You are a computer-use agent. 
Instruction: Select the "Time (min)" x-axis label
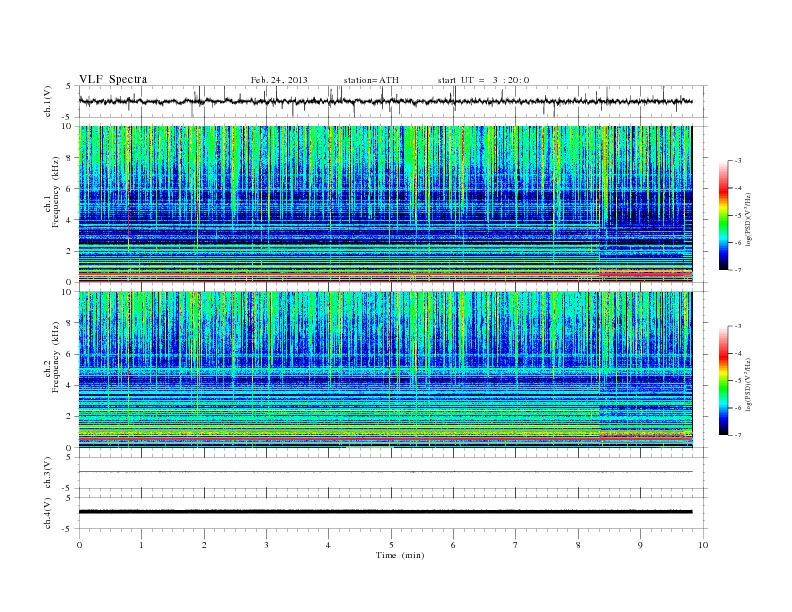[x=400, y=555]
